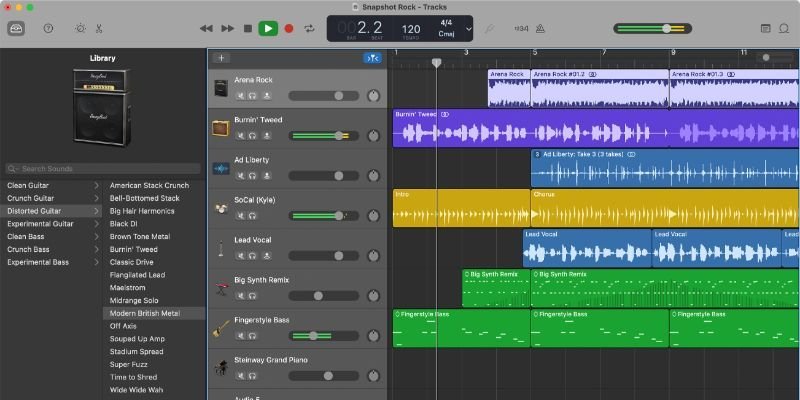
Task: Click the tuner icon in toolbar
Action: tap(489, 29)
